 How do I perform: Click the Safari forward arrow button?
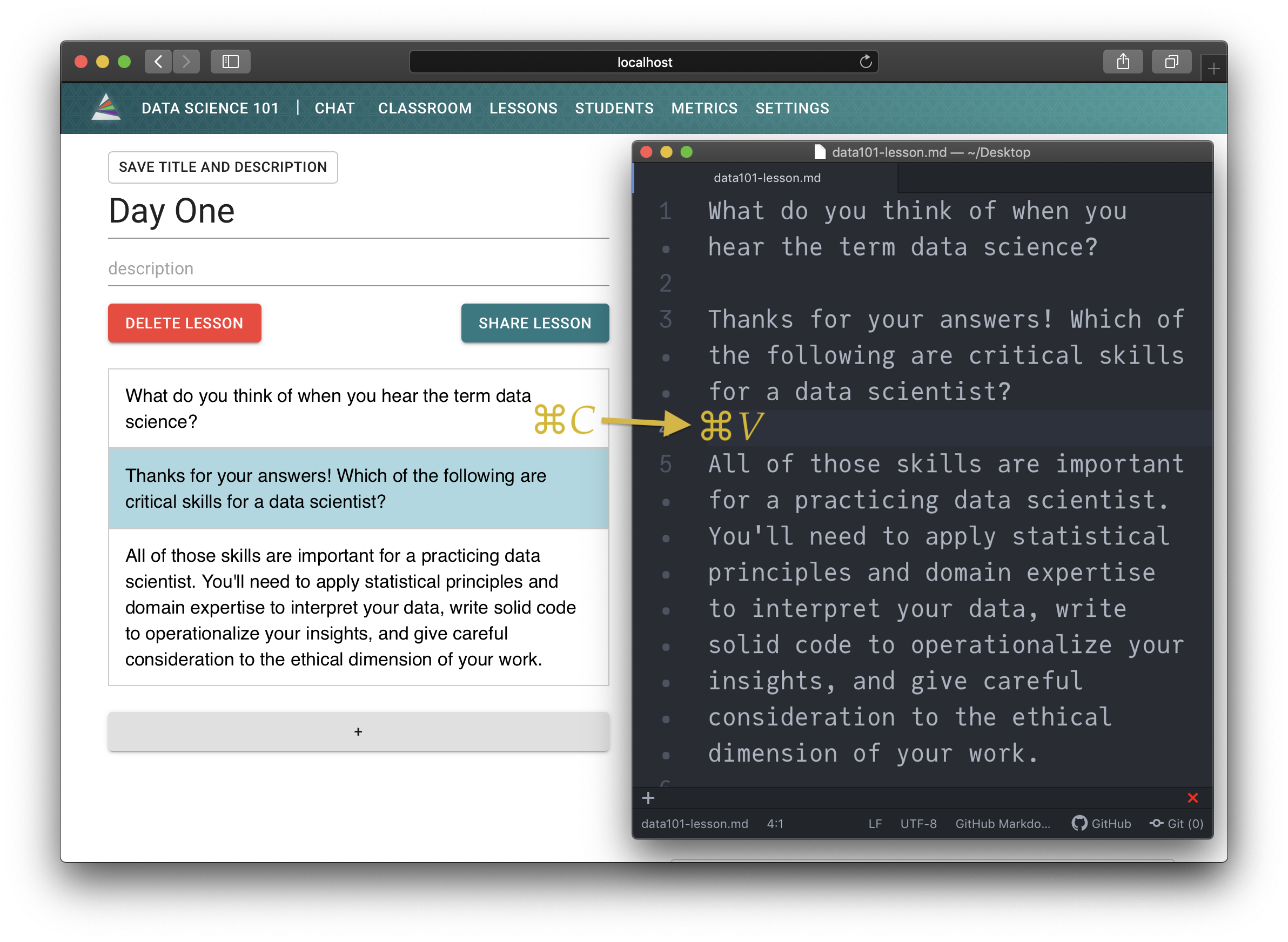coord(186,62)
